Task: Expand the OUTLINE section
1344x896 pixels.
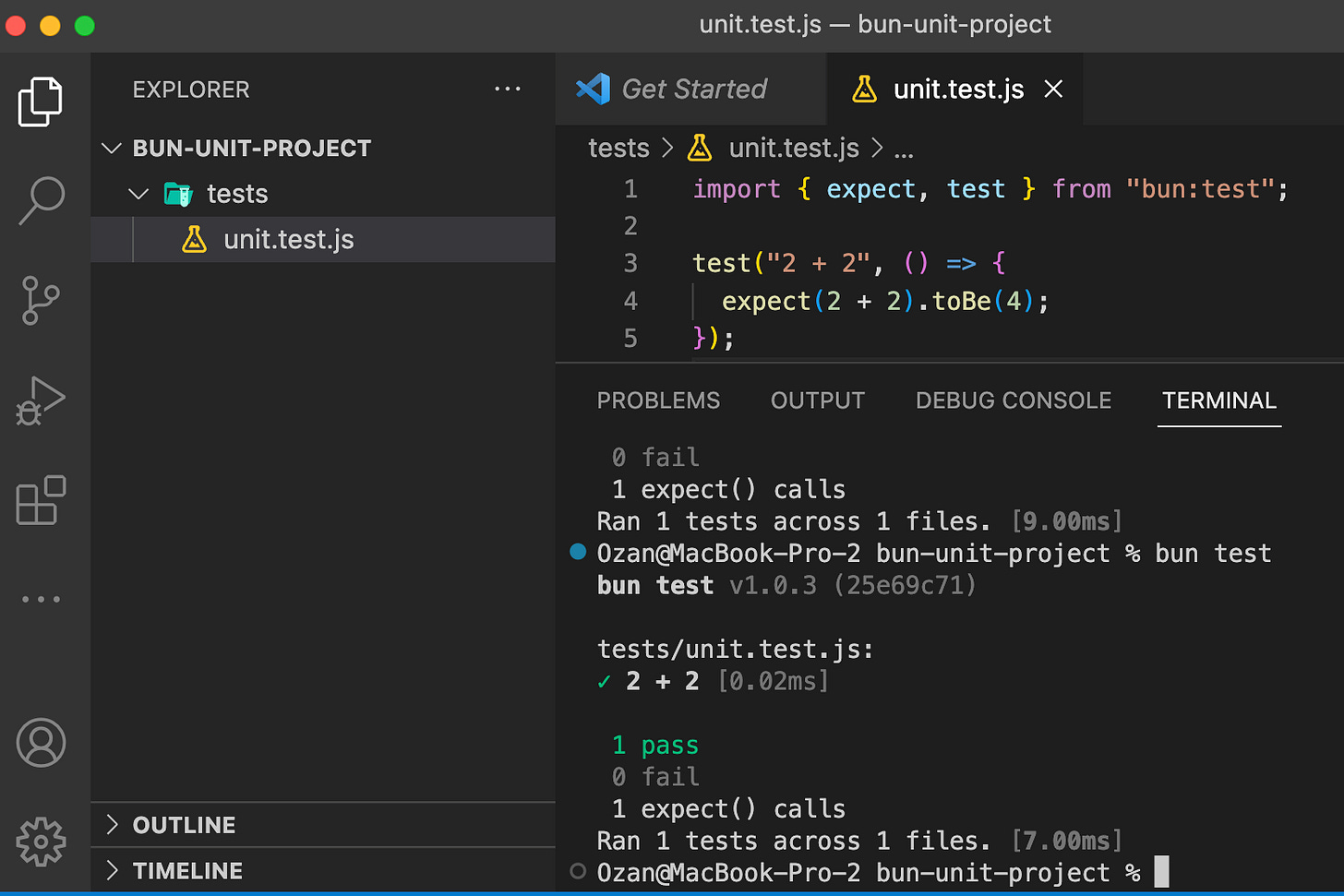Action: 112,824
